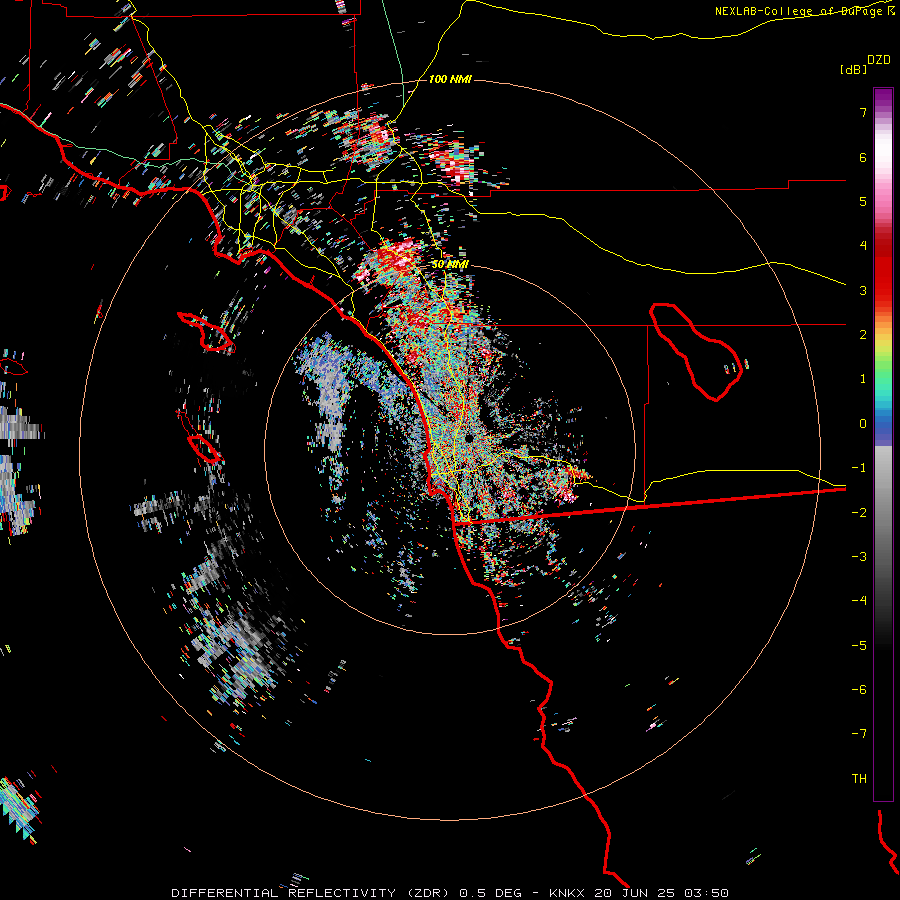Click the '0.5 DEG' elevation angle text
900x900 pixels.
(x=491, y=893)
